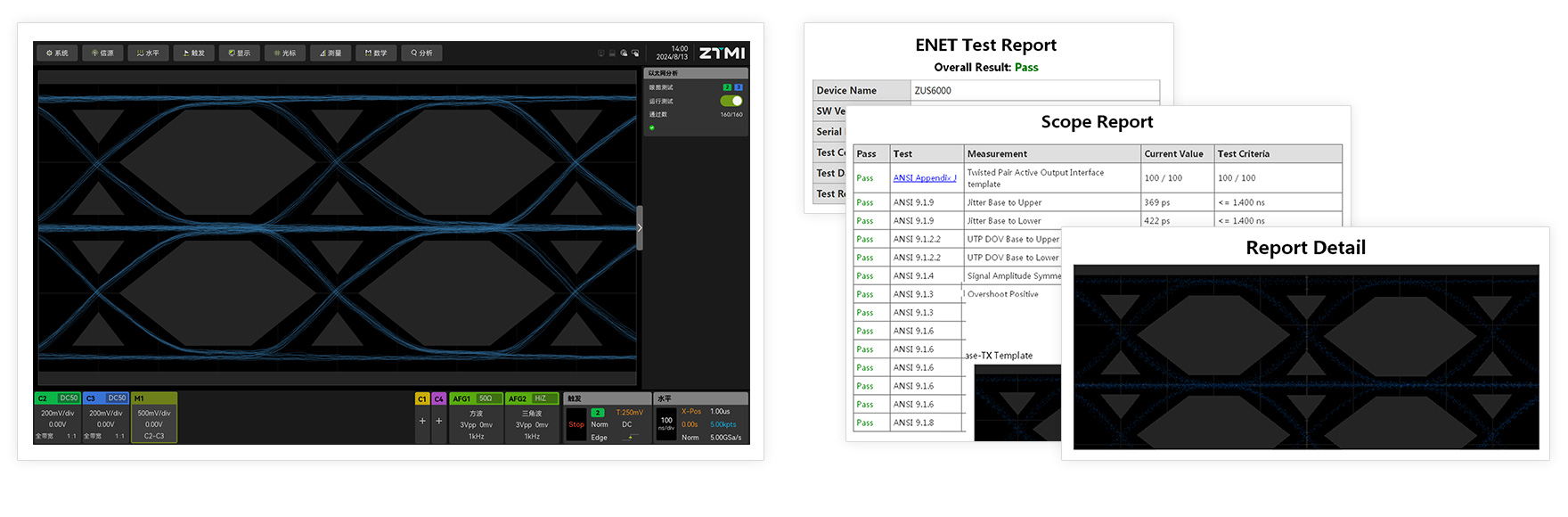Screen dimensions: 1568x517
Task: Open the 系统 (System) menu
Action: tap(57, 53)
